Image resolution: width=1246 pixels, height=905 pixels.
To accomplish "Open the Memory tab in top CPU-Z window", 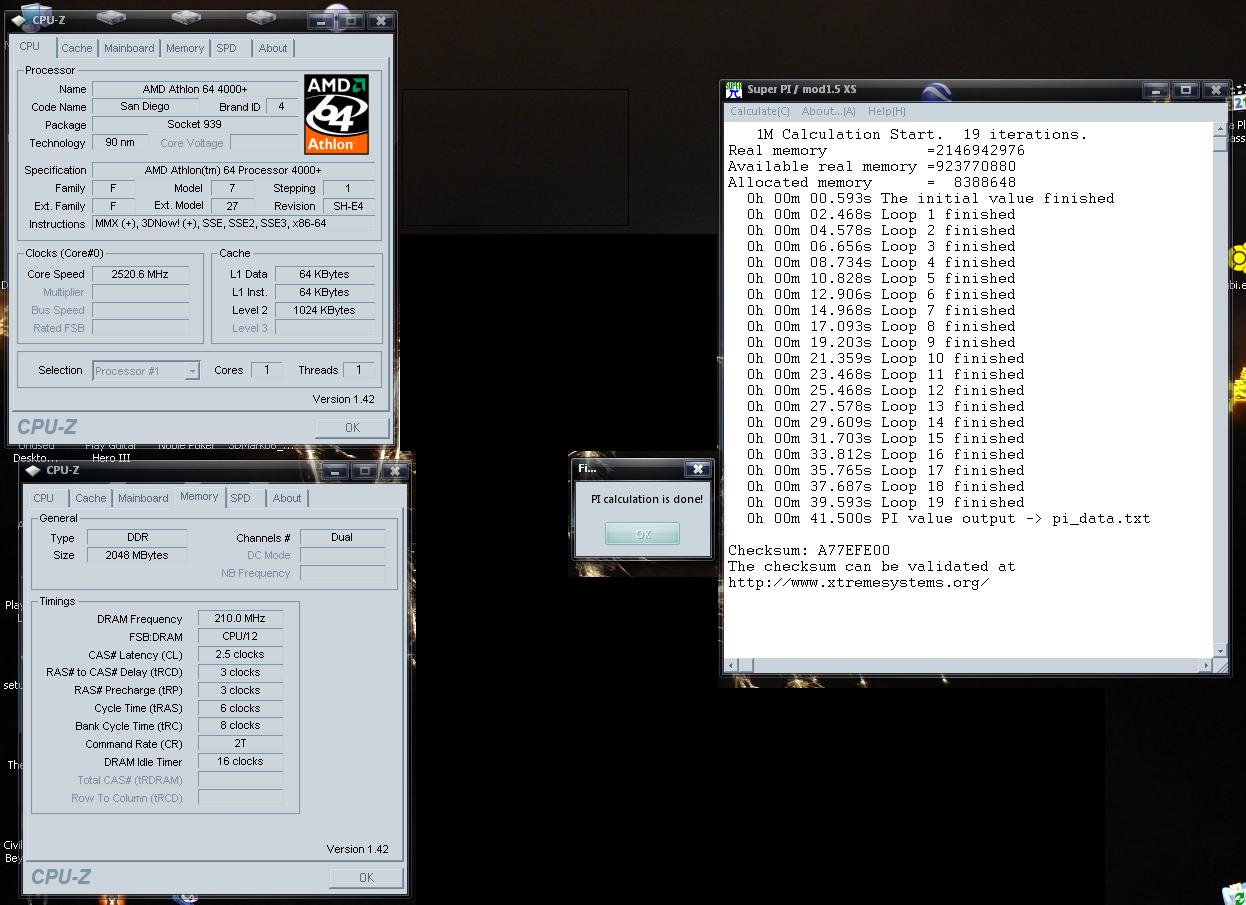I will 185,48.
